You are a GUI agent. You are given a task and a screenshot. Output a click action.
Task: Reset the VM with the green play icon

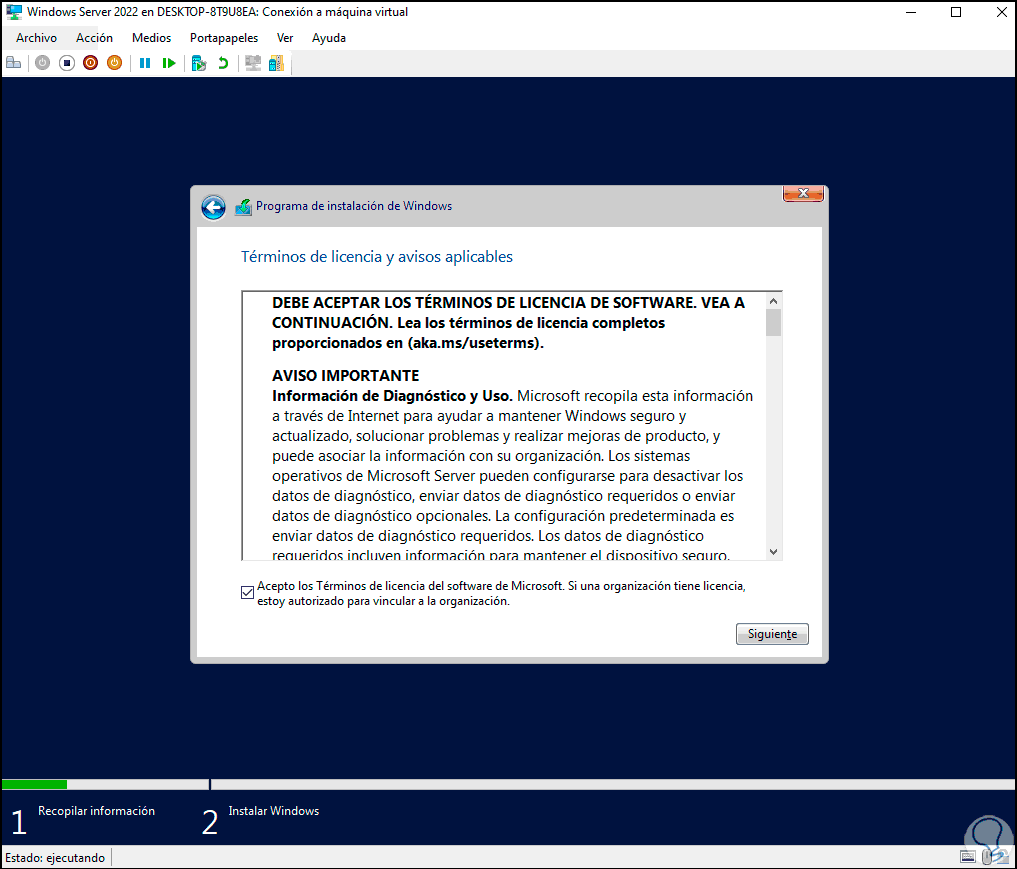pyautogui.click(x=169, y=63)
